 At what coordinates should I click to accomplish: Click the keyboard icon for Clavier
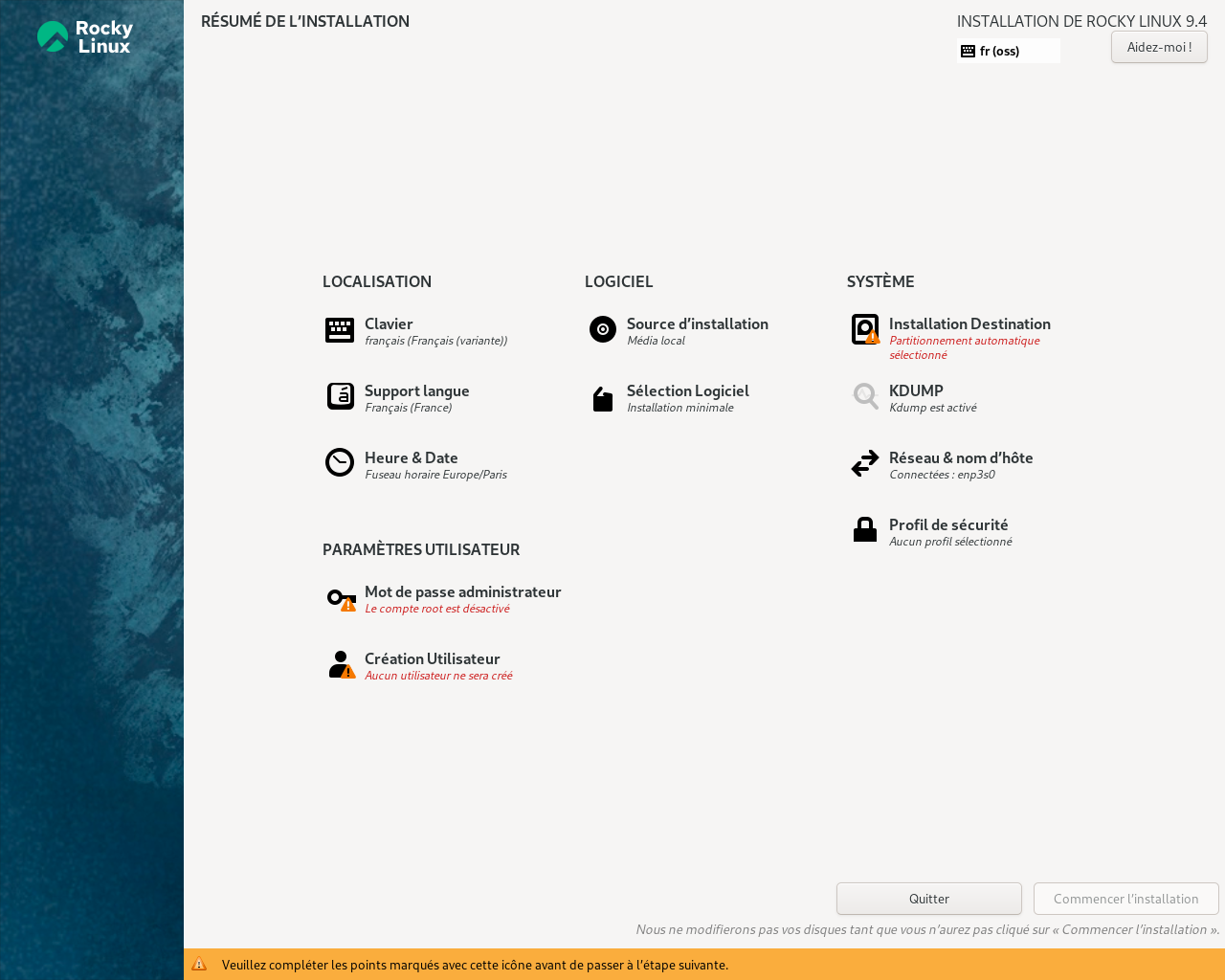coord(340,330)
